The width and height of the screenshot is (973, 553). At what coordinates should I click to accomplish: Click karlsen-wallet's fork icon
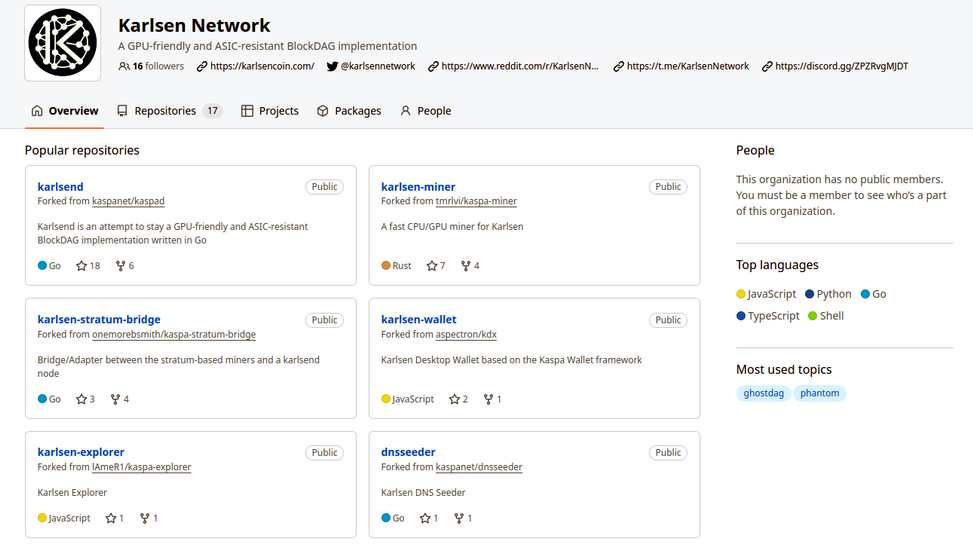(488, 399)
